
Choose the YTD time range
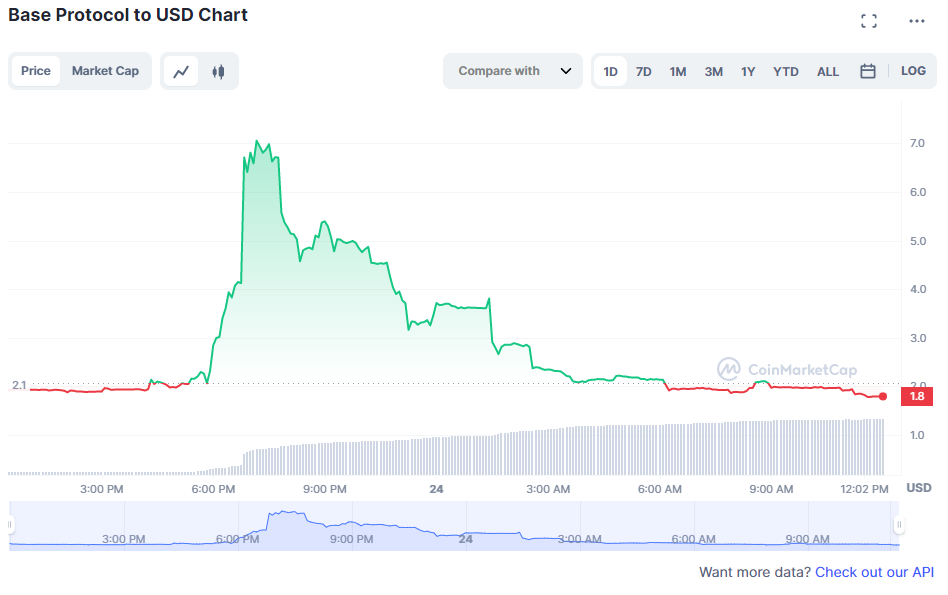point(786,71)
